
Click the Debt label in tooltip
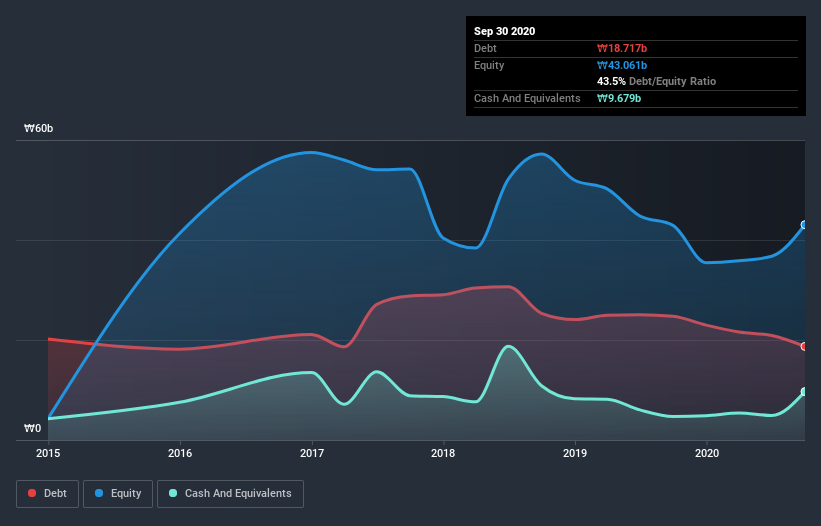(x=485, y=49)
